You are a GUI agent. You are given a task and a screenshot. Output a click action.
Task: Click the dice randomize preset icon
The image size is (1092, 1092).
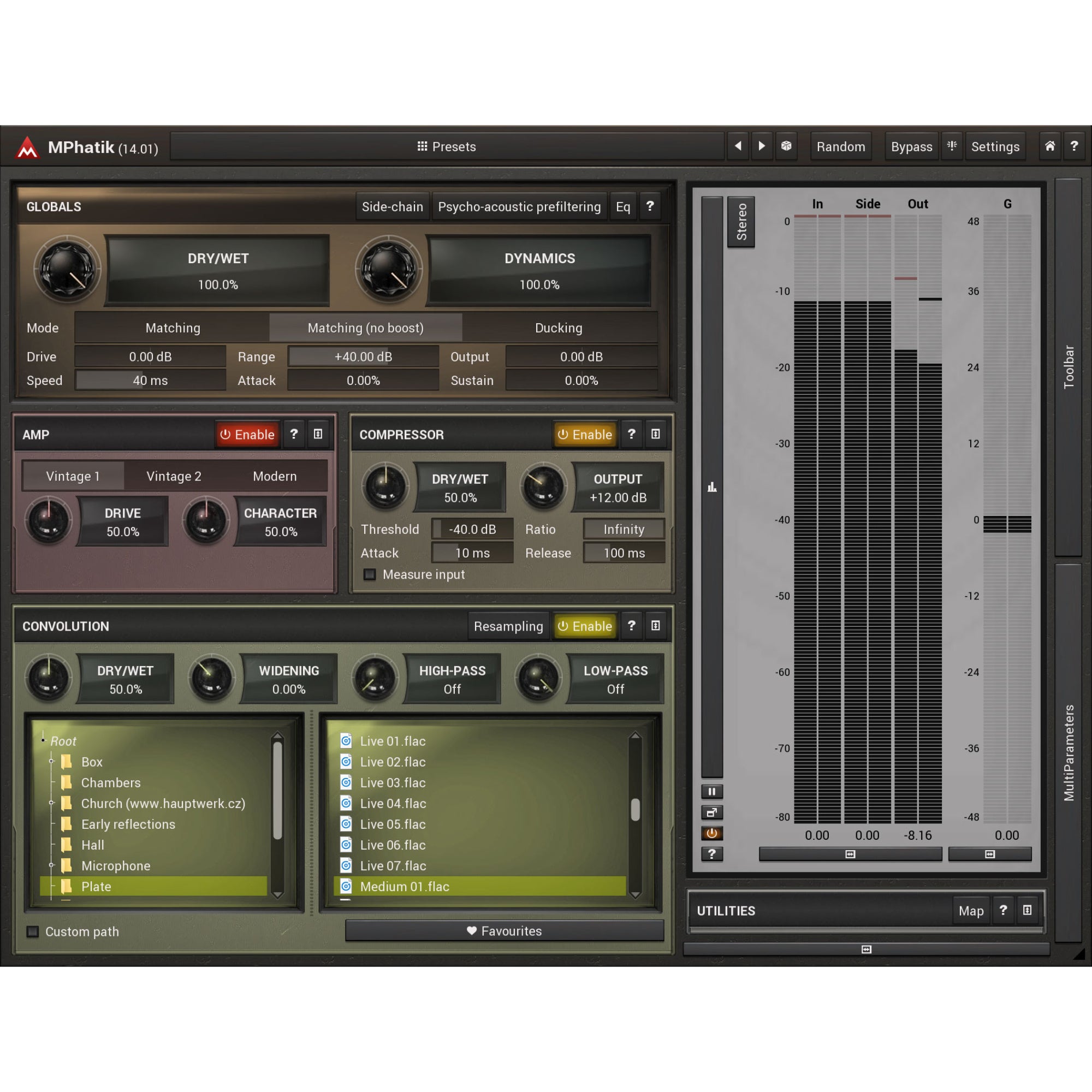coord(786,146)
